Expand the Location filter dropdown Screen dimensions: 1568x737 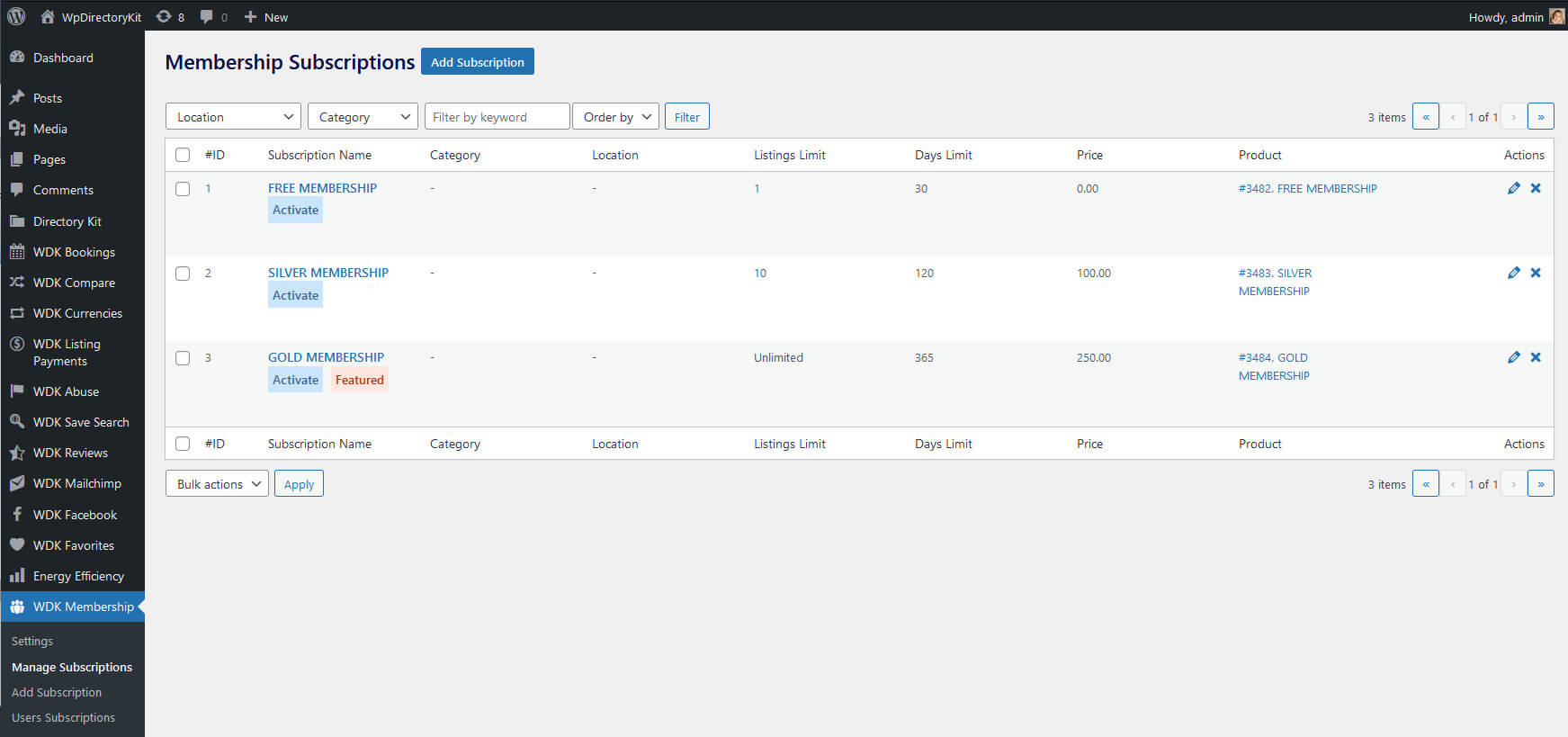233,116
